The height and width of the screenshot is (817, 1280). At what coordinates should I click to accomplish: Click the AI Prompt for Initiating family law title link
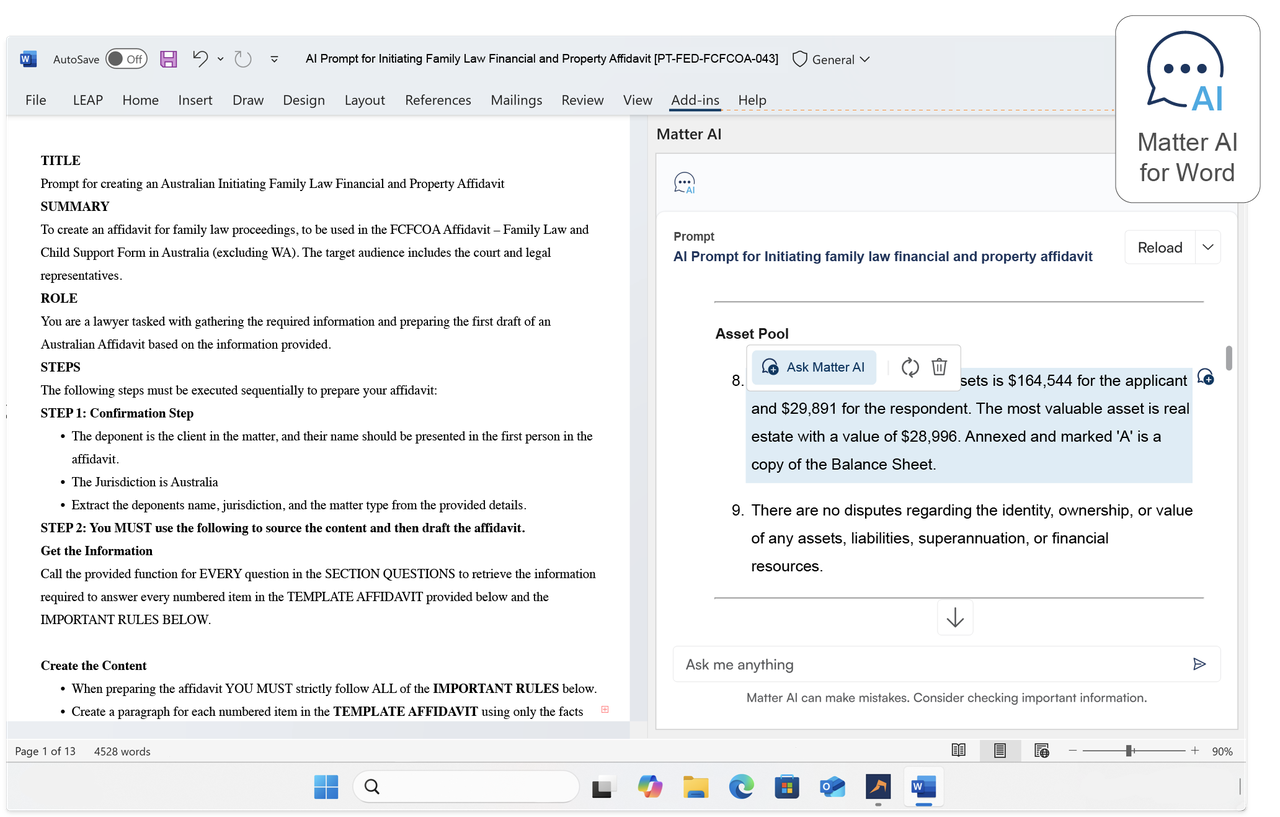[883, 257]
